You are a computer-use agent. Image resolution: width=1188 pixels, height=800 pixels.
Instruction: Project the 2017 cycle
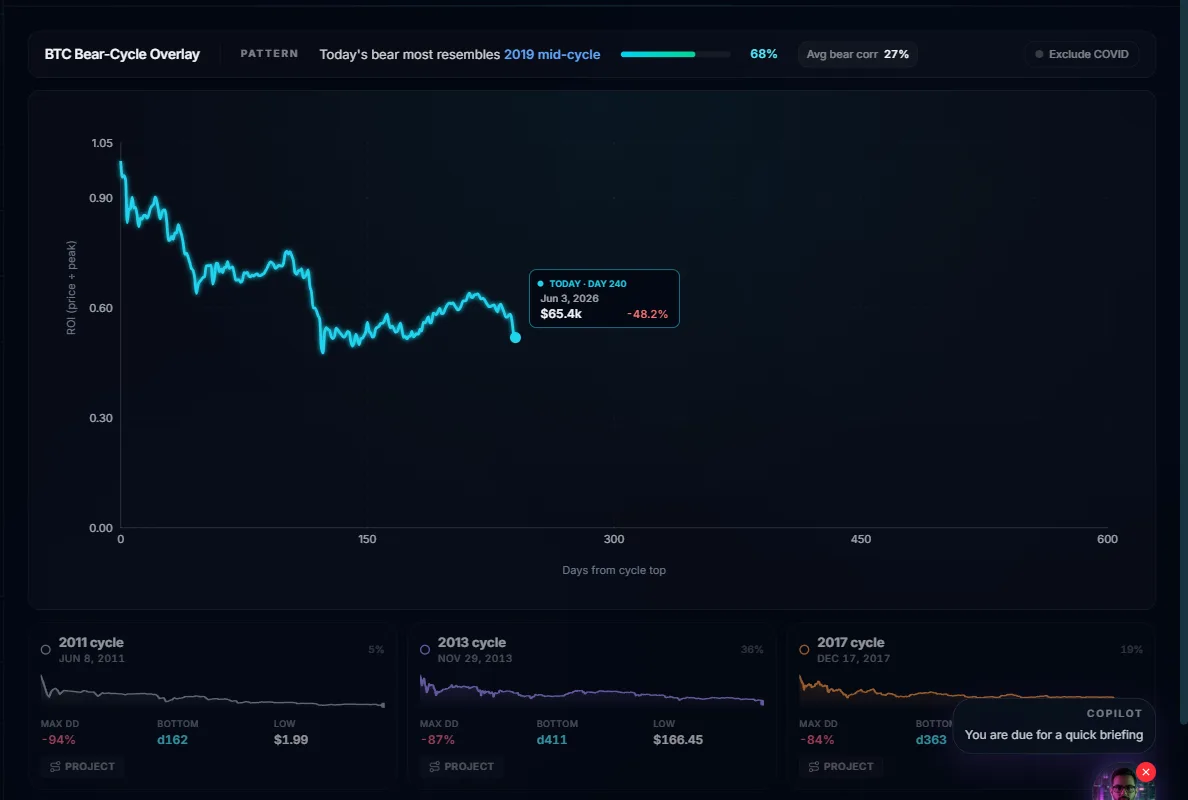click(841, 767)
